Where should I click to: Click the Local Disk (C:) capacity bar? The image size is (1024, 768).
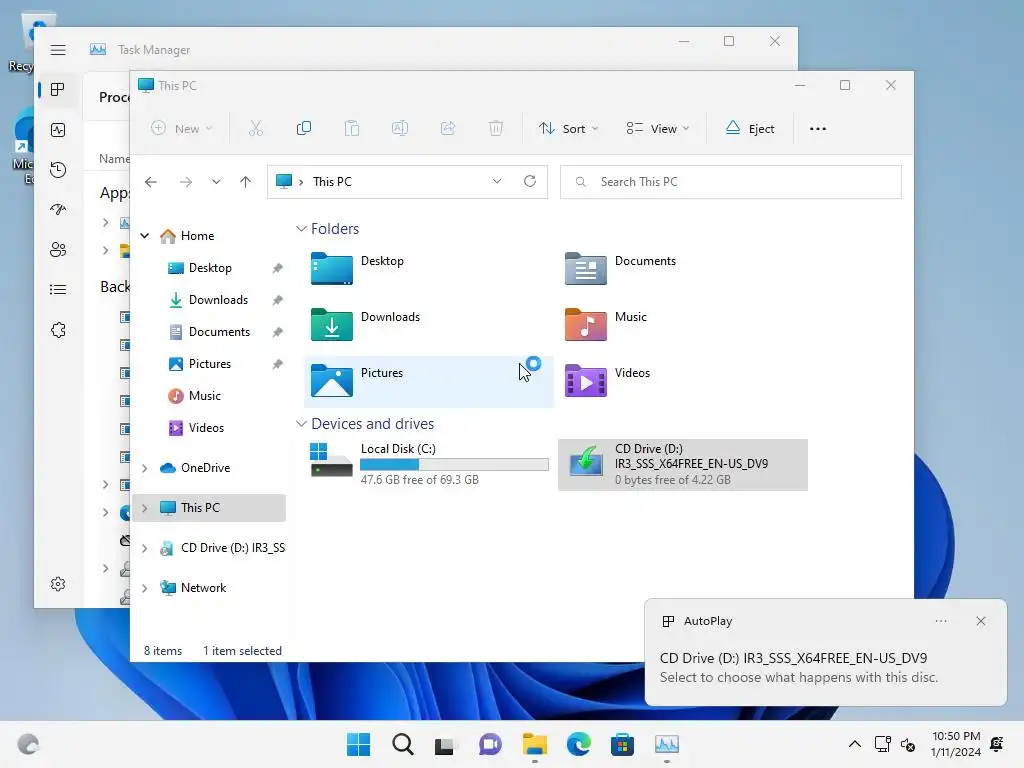(455, 464)
